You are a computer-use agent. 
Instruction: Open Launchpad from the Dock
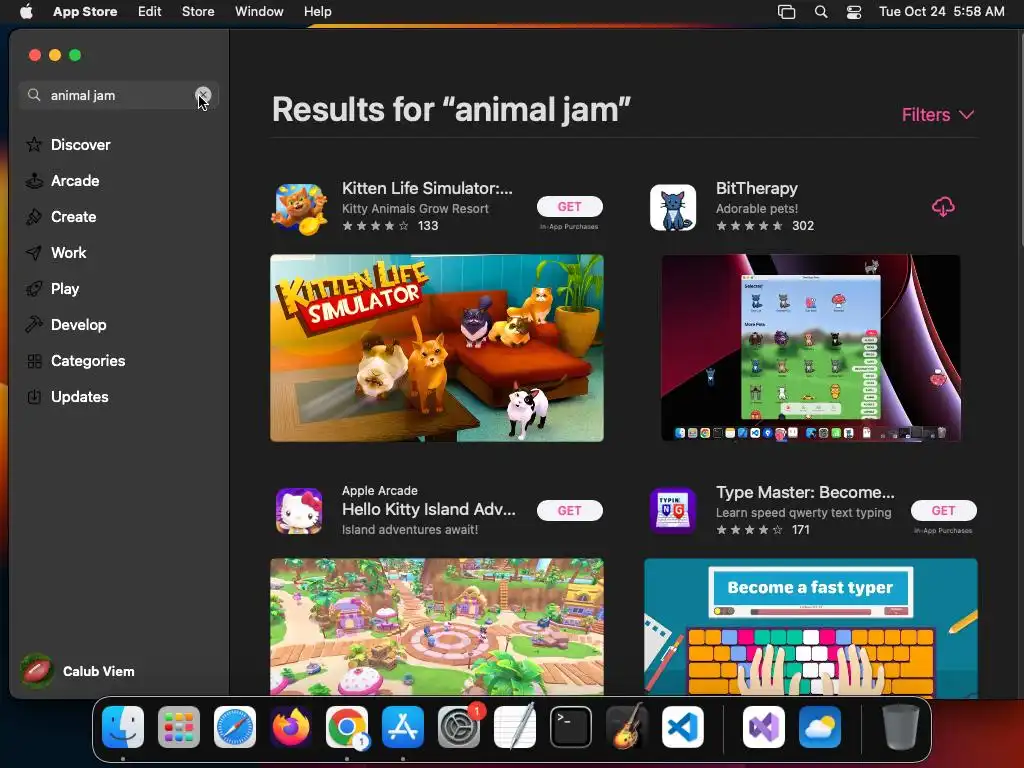point(179,727)
